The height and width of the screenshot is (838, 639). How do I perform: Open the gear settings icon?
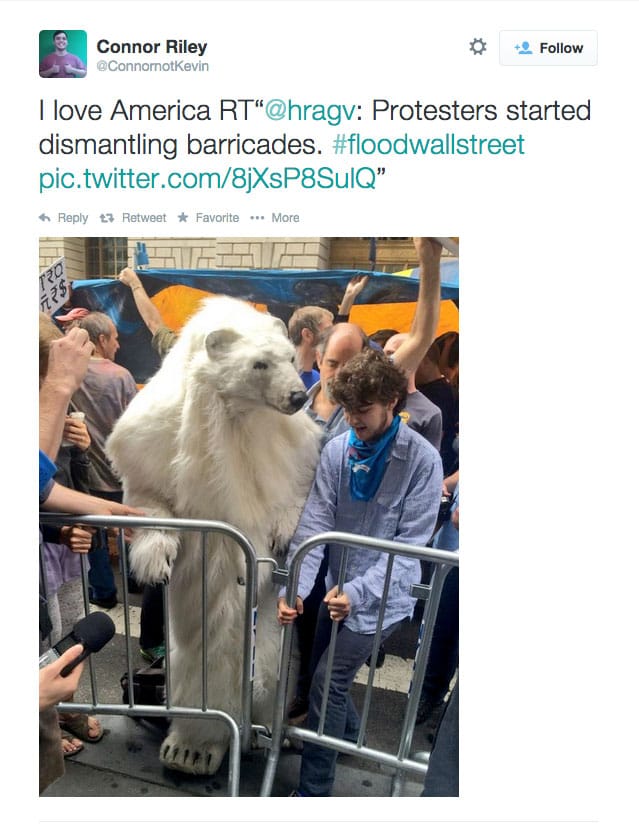pos(478,46)
